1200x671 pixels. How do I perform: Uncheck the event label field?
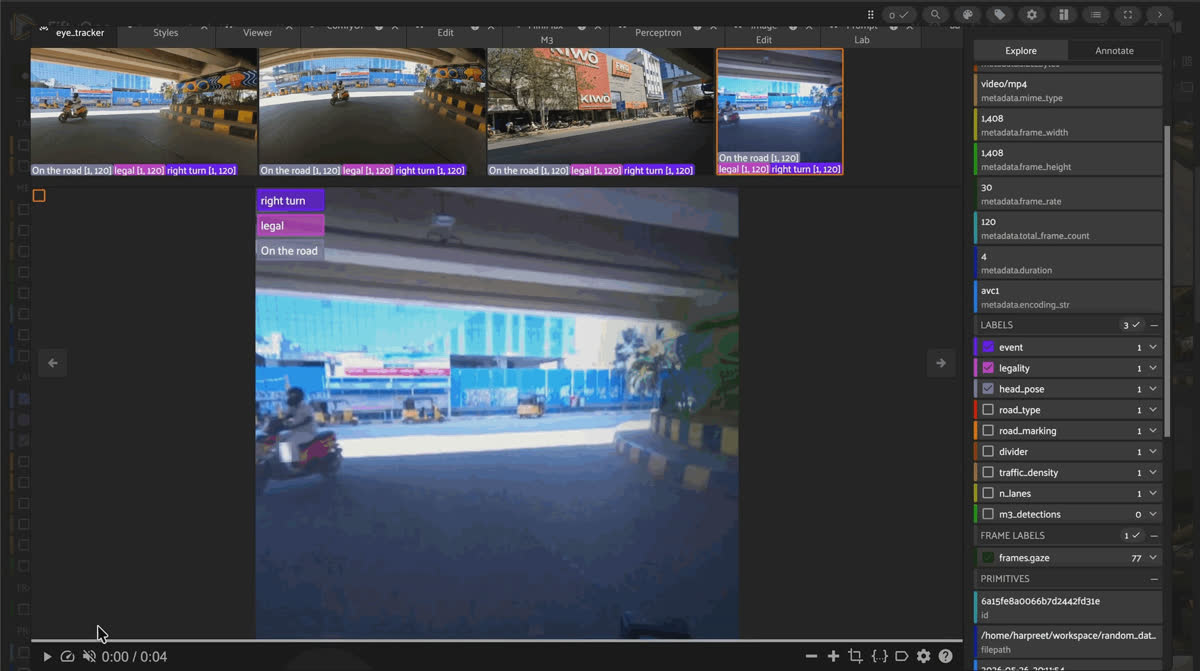tap(988, 347)
